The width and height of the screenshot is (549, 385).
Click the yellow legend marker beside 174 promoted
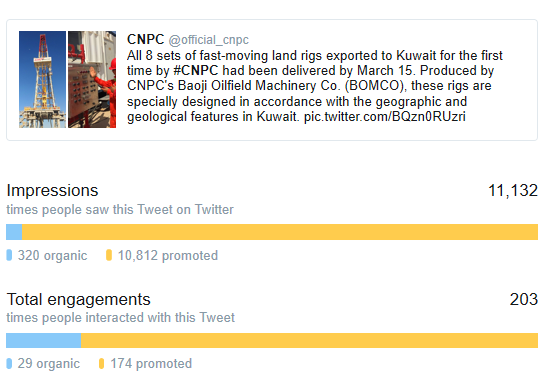[102, 364]
